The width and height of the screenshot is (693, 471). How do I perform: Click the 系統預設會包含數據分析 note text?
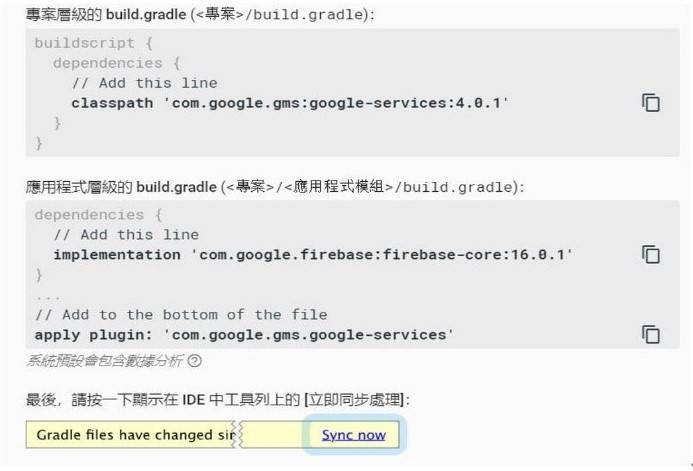(104, 361)
